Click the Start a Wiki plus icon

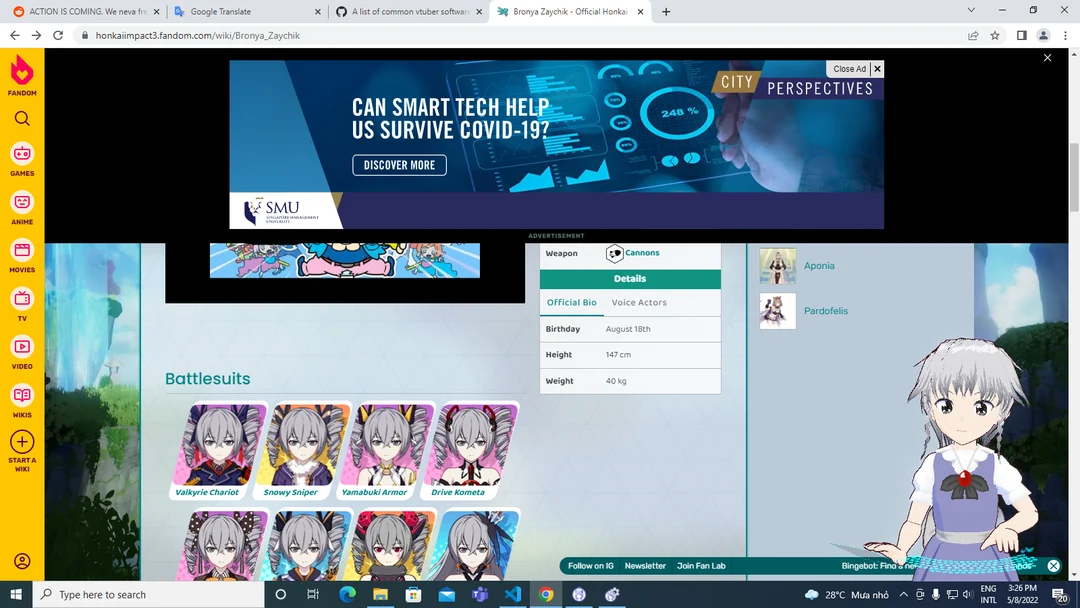[x=21, y=442]
